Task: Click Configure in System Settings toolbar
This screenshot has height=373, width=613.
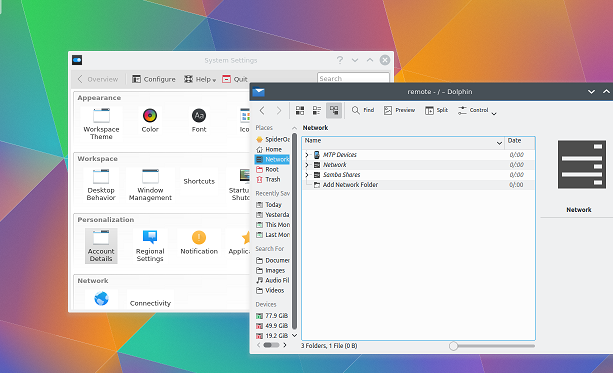Action: coord(154,79)
